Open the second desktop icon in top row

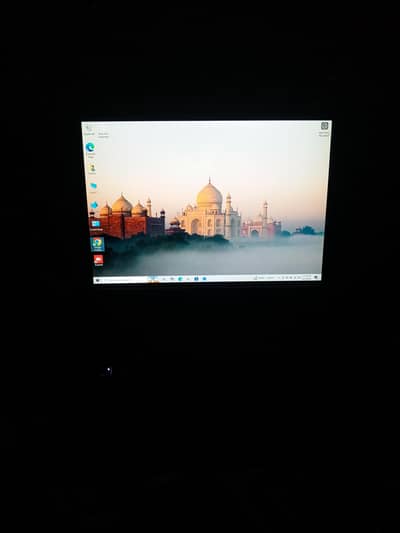tap(103, 133)
